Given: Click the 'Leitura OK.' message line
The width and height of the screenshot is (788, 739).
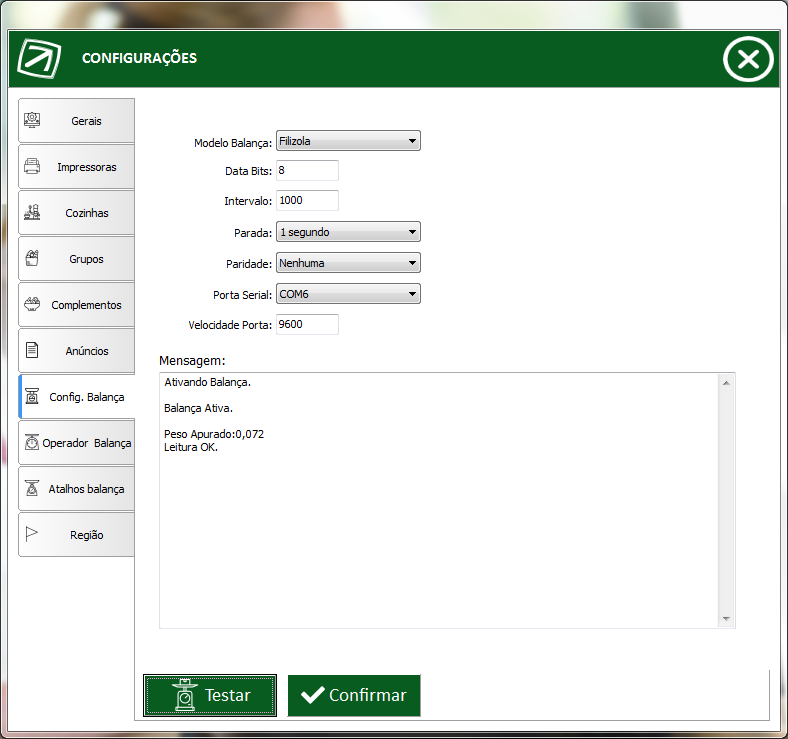Looking at the screenshot, I should (x=191, y=447).
